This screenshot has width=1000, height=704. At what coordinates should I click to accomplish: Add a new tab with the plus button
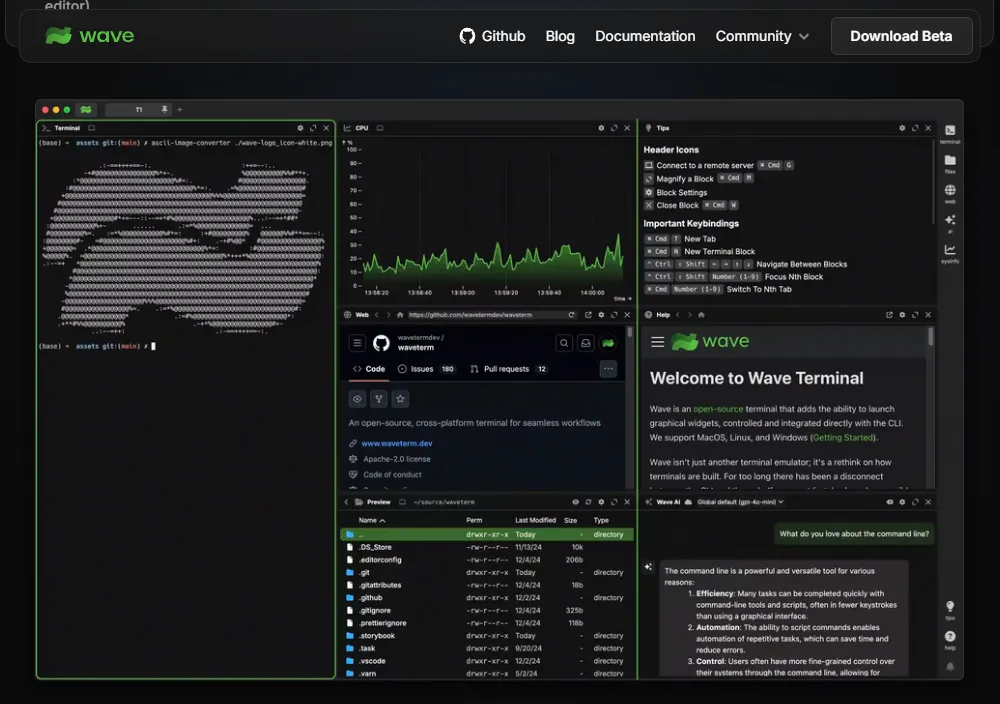pos(180,110)
